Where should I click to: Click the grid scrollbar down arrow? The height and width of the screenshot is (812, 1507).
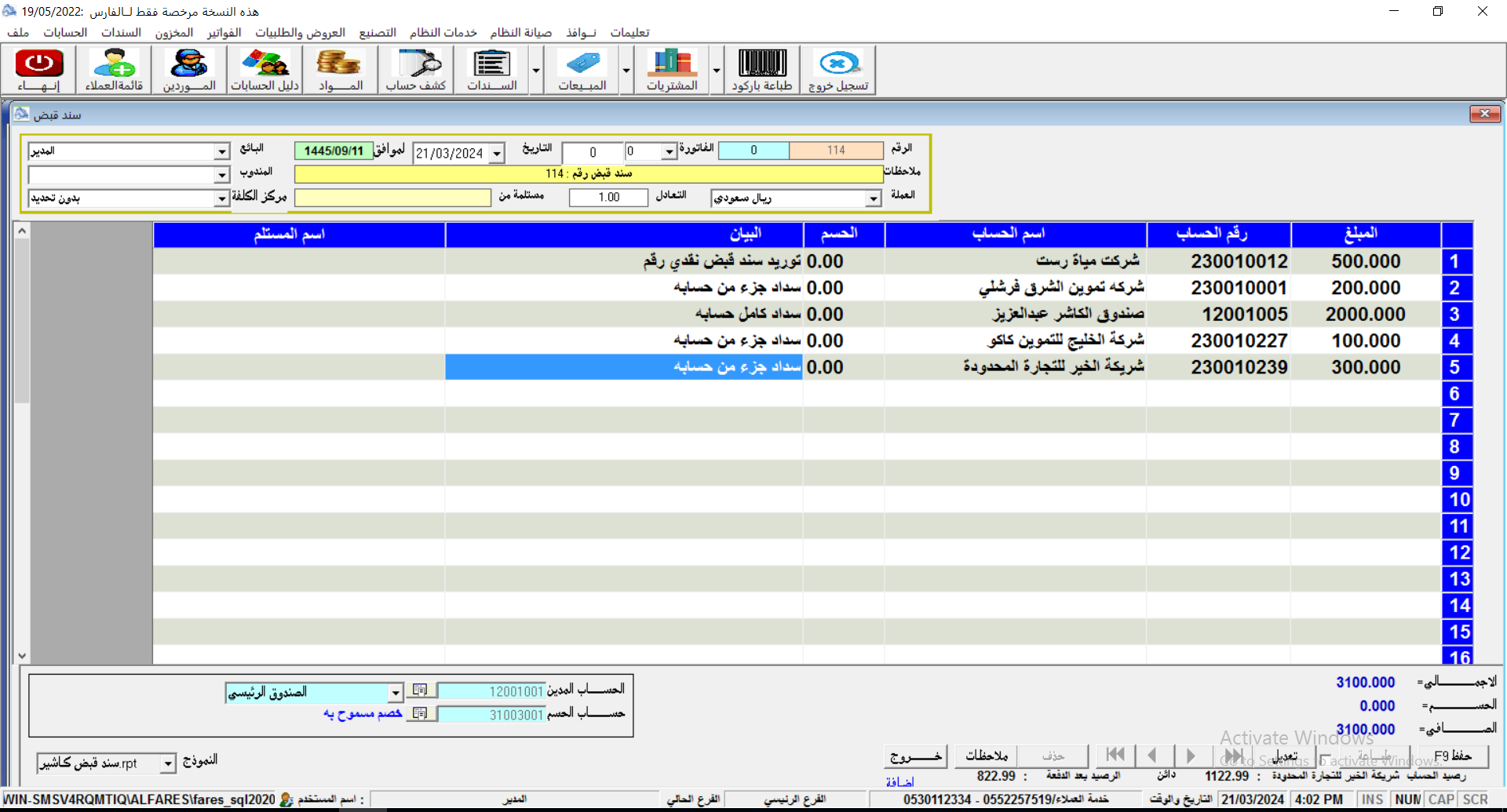coord(22,656)
